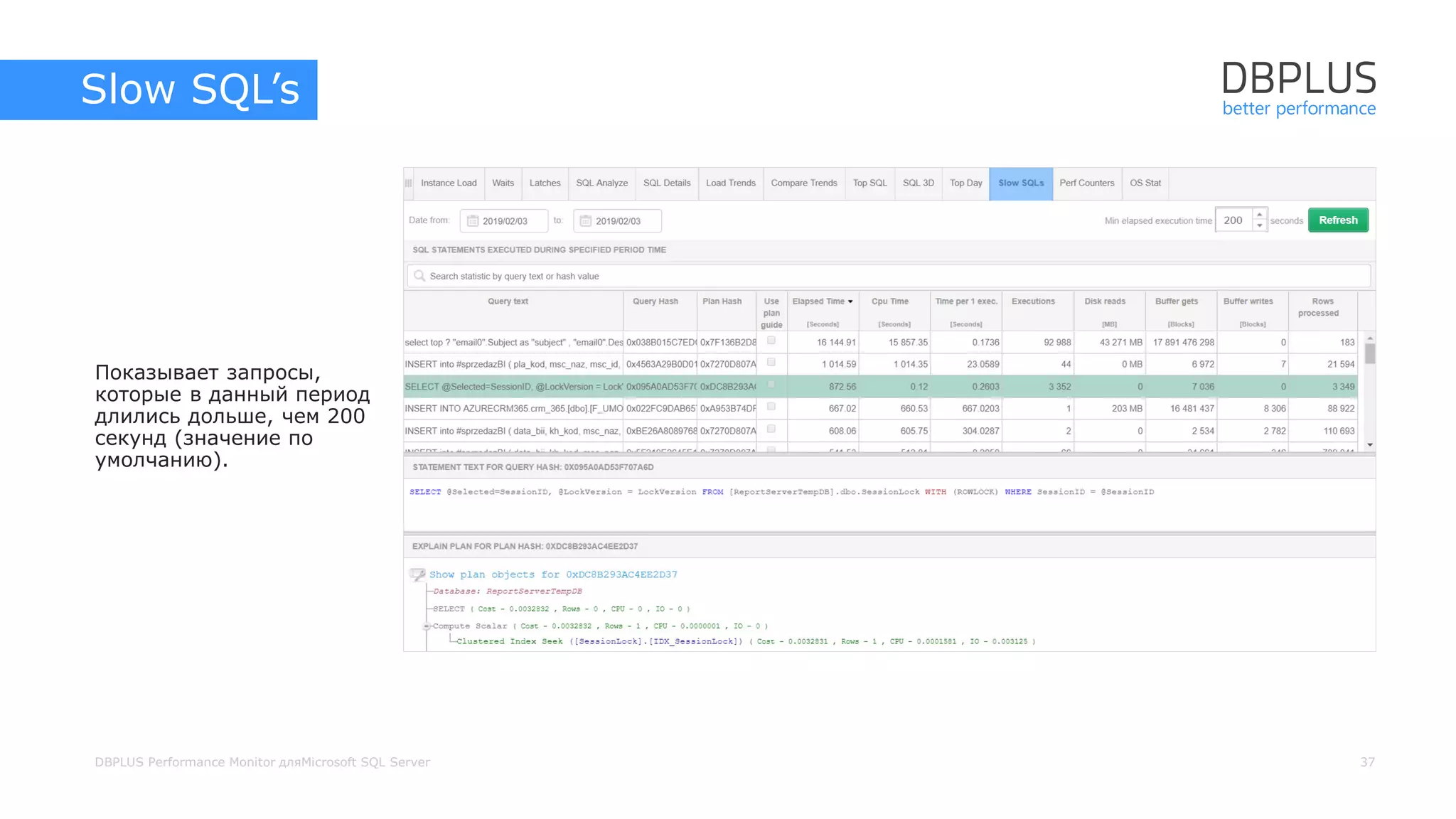Enable plan guide for AZURECRM365 insert row
Viewport: 1456px width, 819px height.
coord(771,407)
